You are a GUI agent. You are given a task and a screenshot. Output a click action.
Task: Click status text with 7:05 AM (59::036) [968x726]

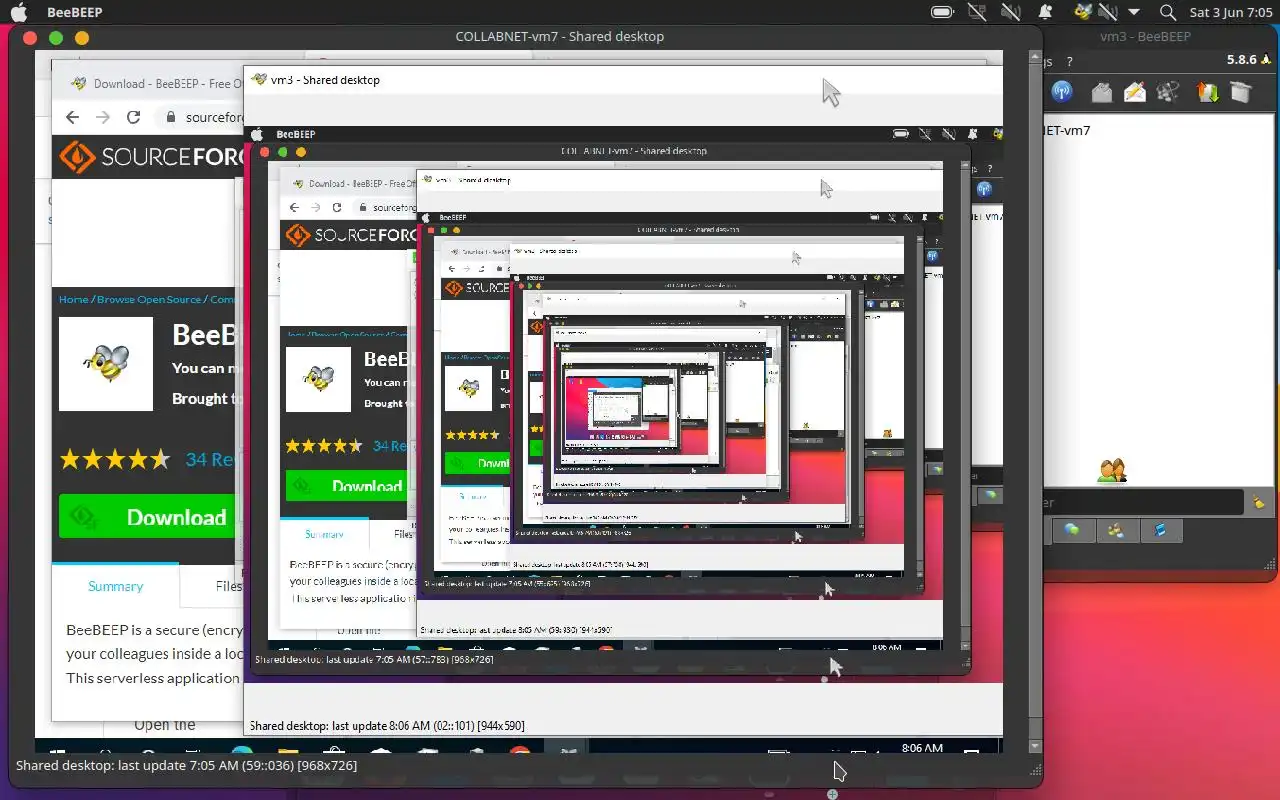click(x=186, y=765)
